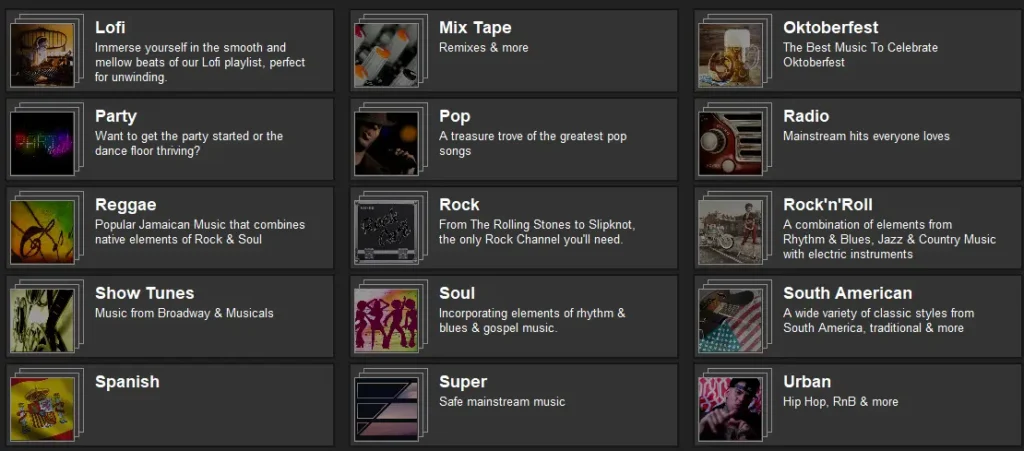The height and width of the screenshot is (451, 1024).
Task: Select the Oktoberfest beer mug thumbnail
Action: tap(730, 54)
